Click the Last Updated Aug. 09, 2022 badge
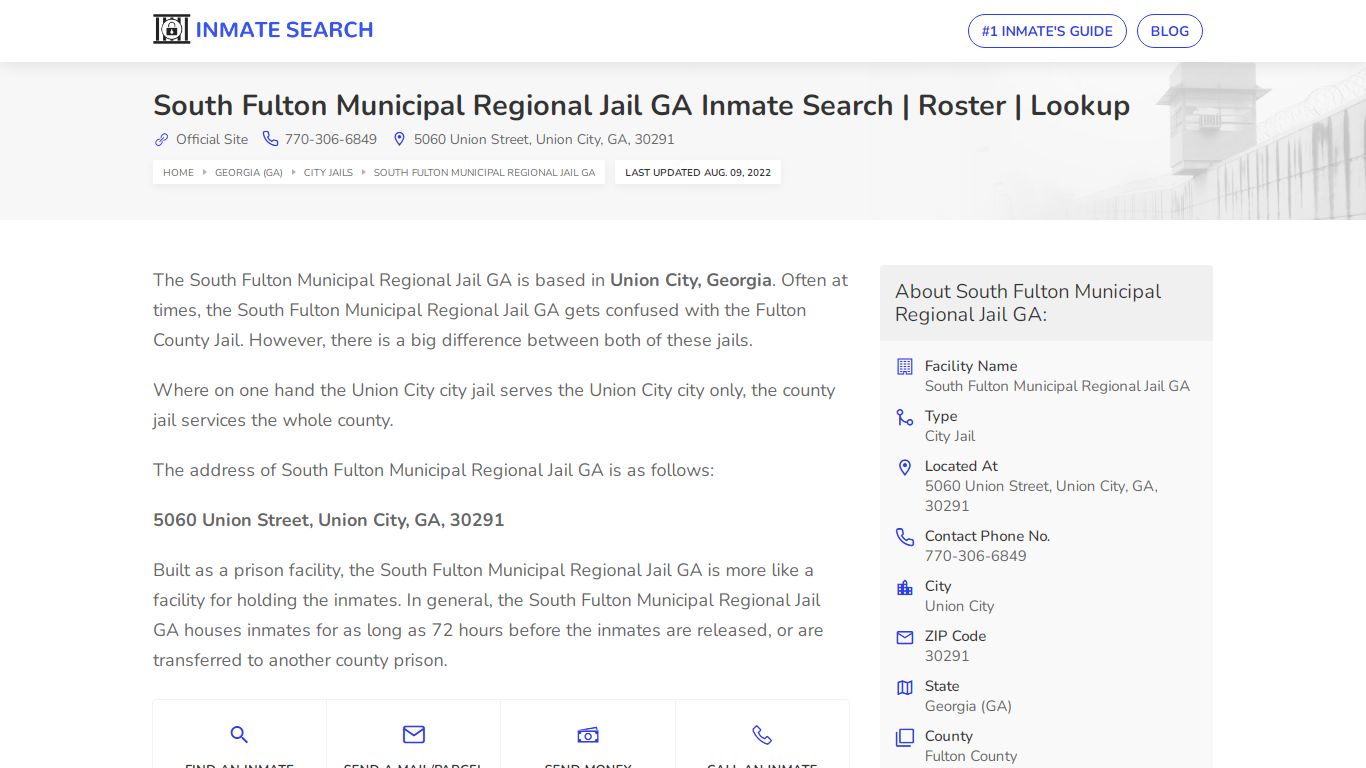 [x=698, y=172]
